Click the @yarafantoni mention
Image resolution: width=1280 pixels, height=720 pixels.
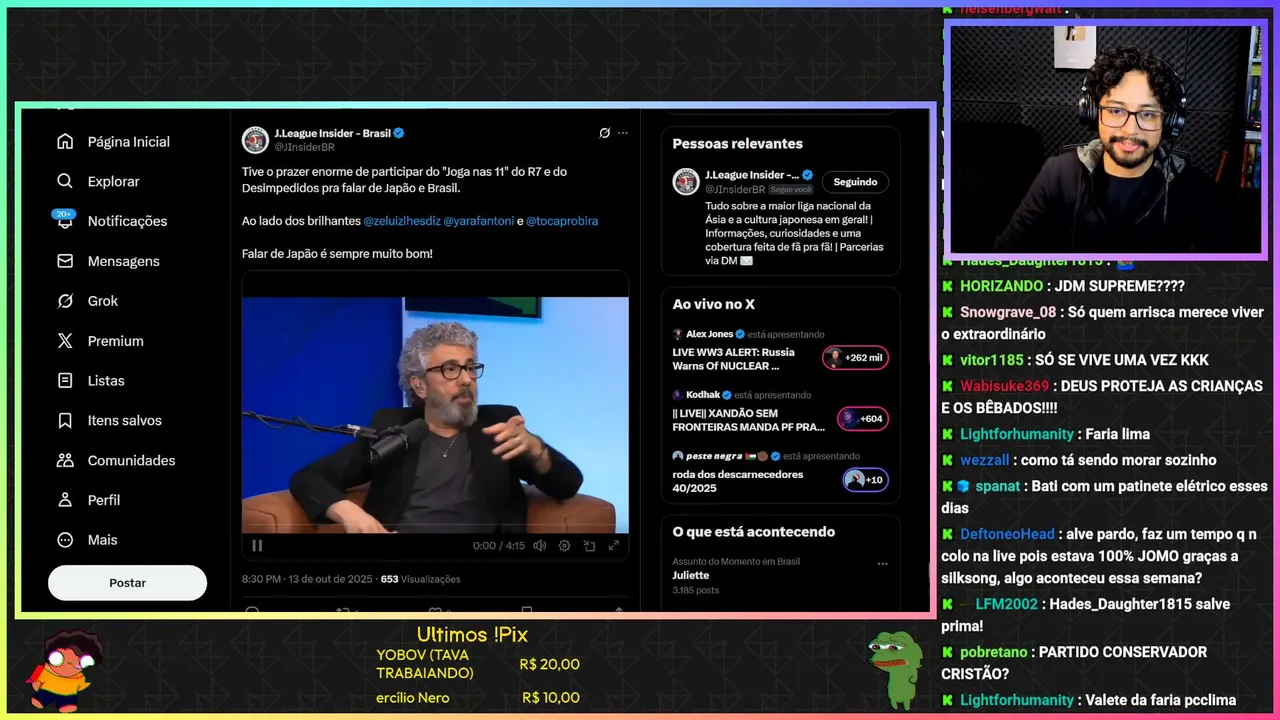479,221
